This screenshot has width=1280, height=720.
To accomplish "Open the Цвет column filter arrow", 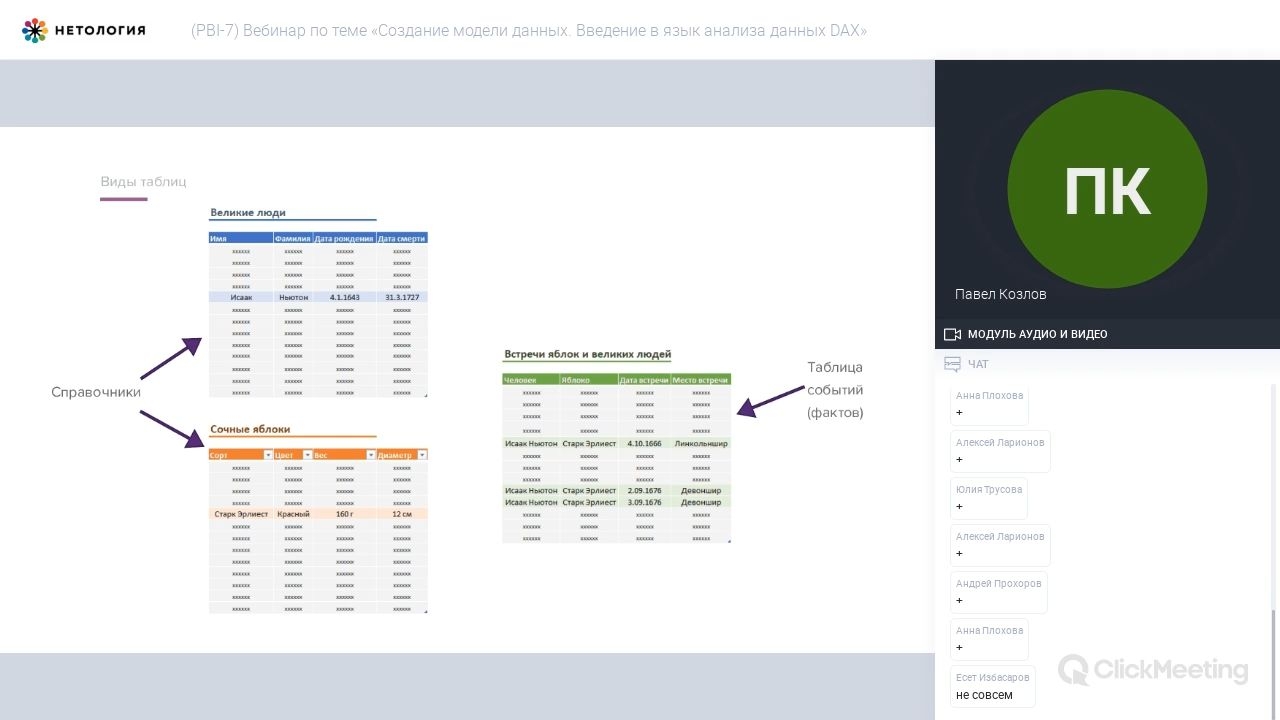I will tap(307, 455).
